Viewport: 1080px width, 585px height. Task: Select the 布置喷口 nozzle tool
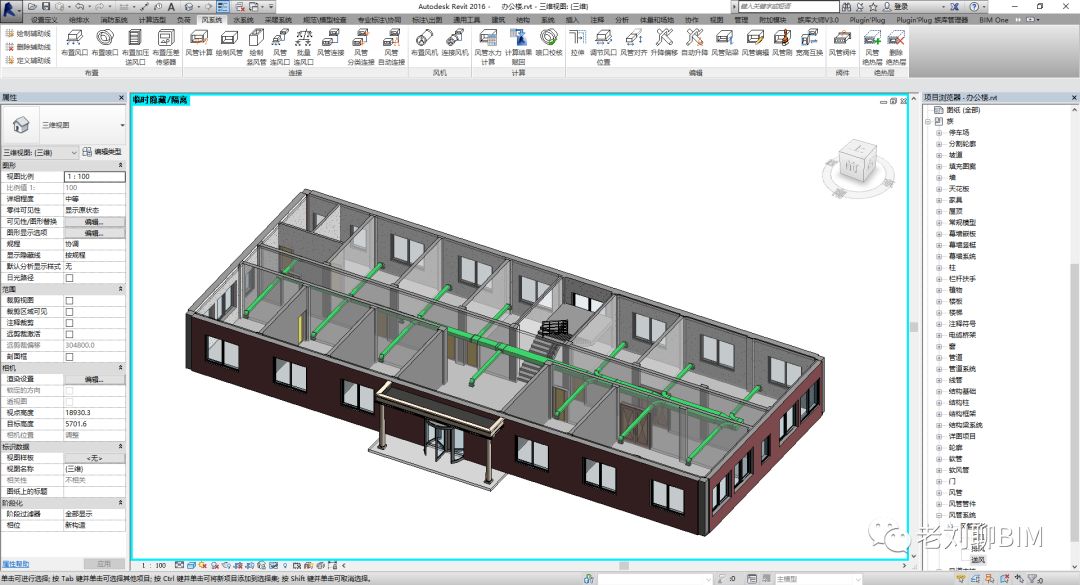coord(105,43)
